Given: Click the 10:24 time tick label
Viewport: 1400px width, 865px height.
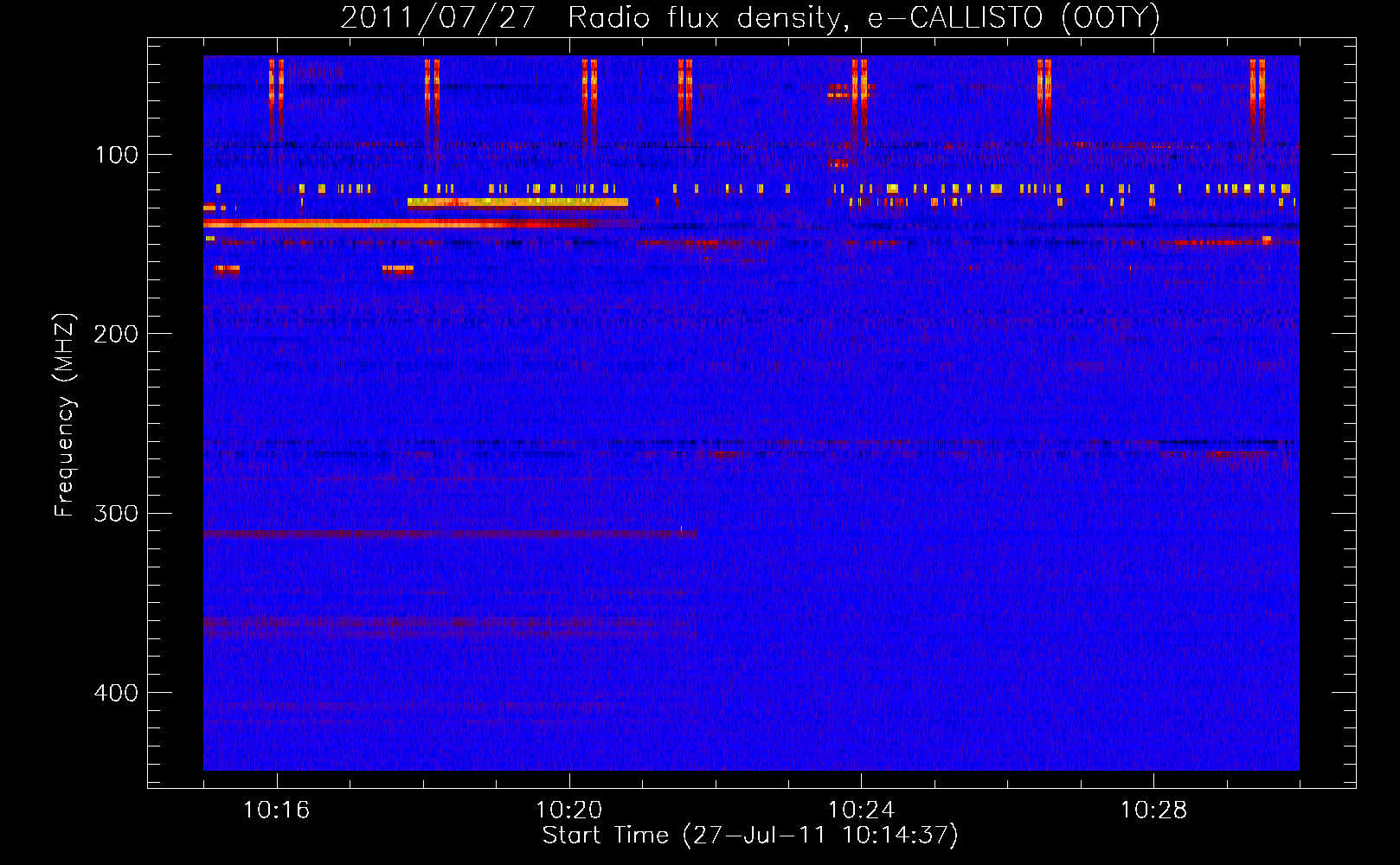Looking at the screenshot, I should pos(861,811).
